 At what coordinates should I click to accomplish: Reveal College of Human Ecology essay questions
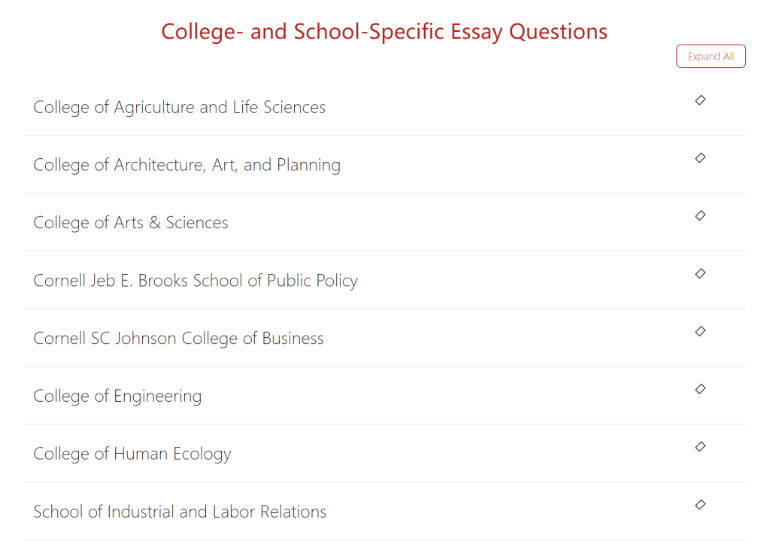[132, 454]
